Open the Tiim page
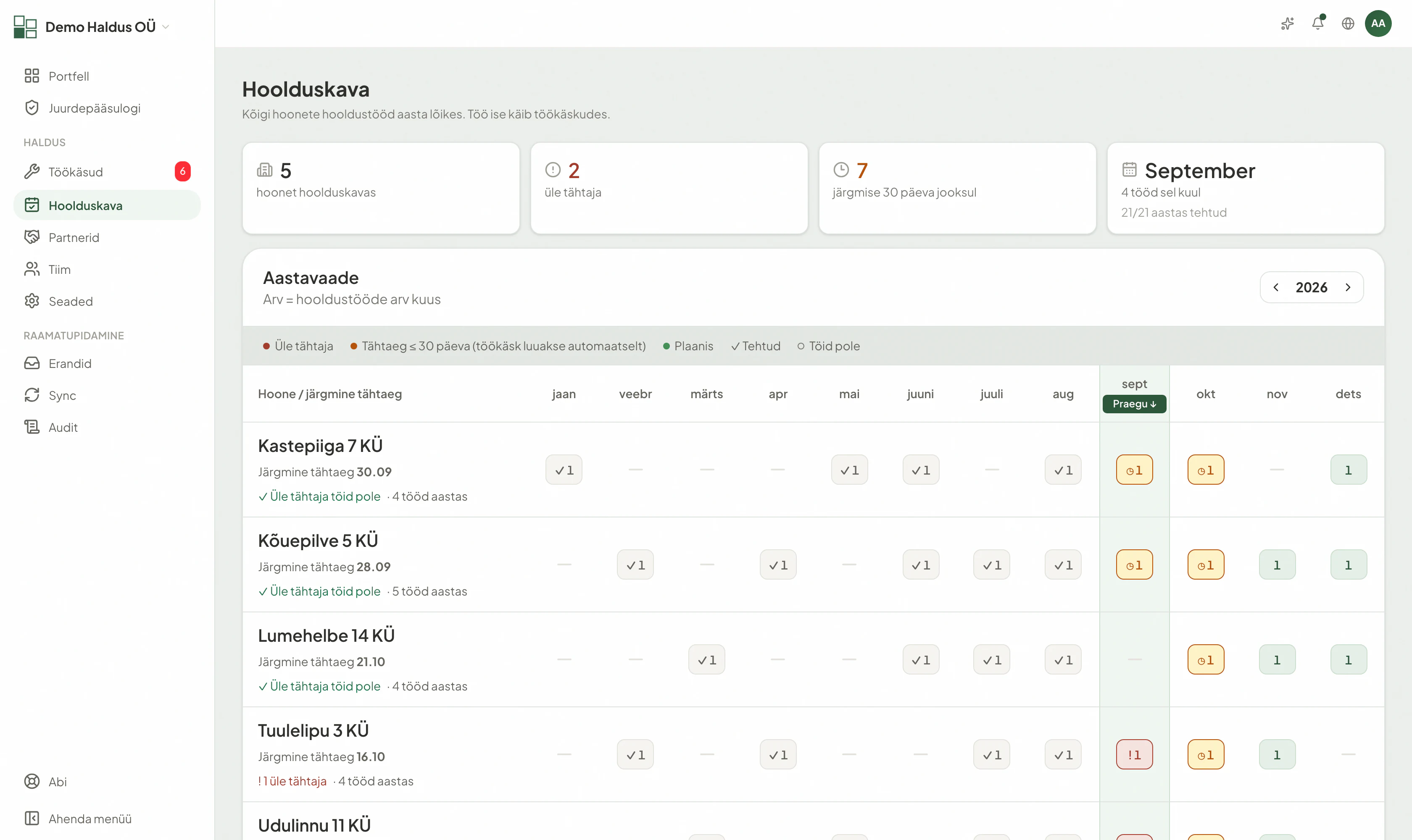The height and width of the screenshot is (840, 1412). point(107,270)
